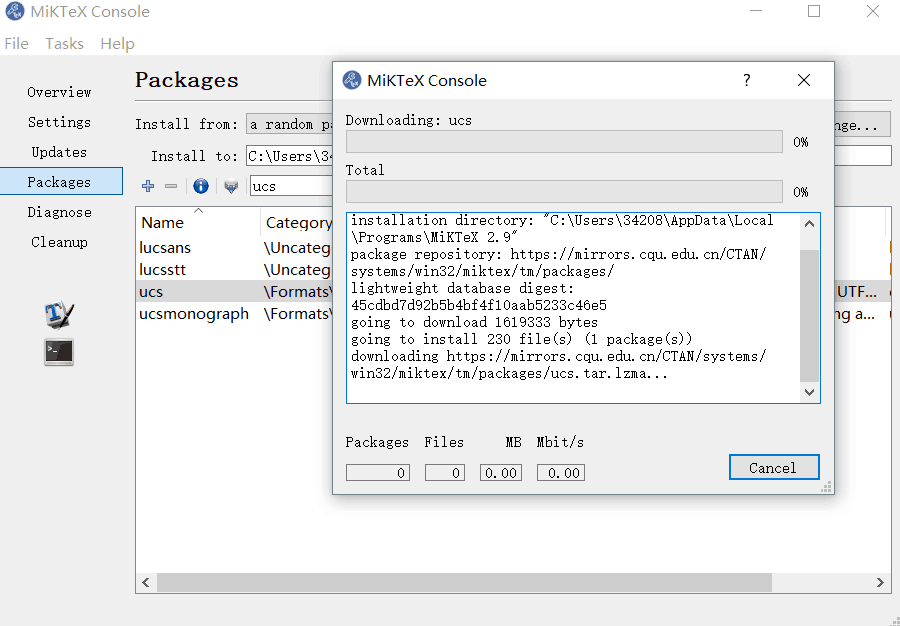
Task: Switch to the Updates section
Action: 58,152
